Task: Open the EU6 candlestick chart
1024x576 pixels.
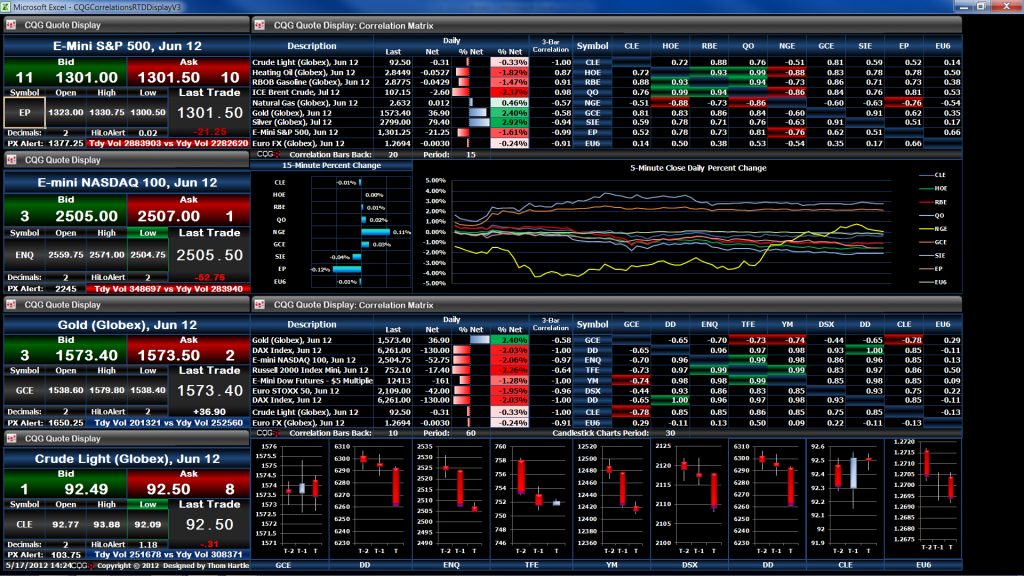Action: [923, 498]
